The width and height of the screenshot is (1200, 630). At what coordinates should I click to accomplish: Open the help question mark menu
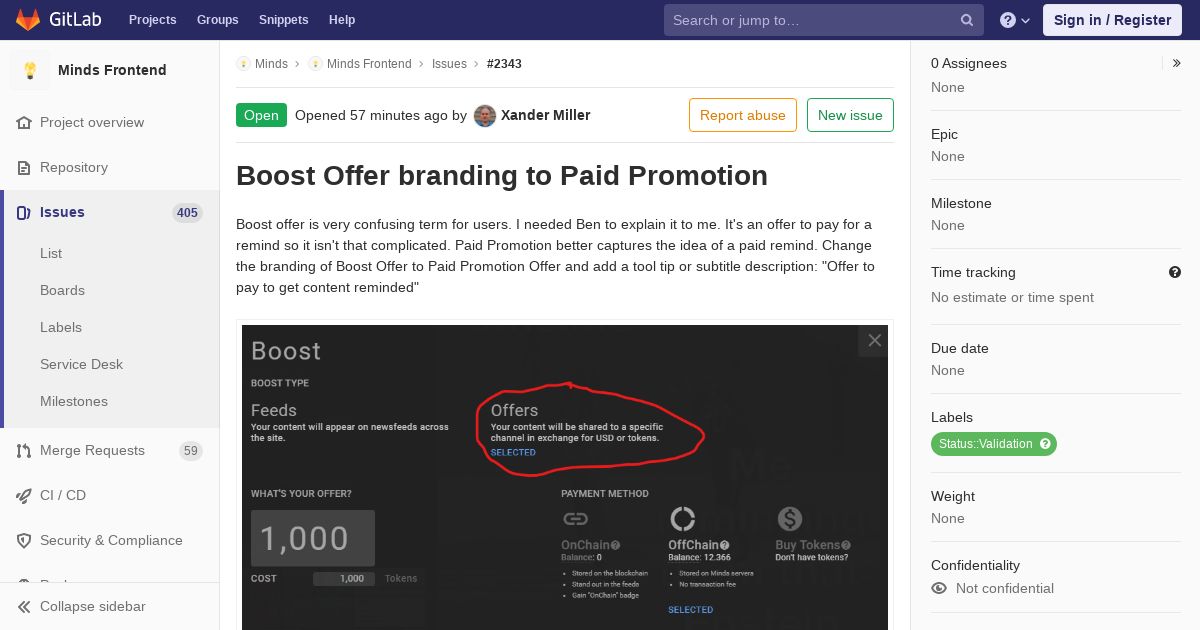(1015, 20)
